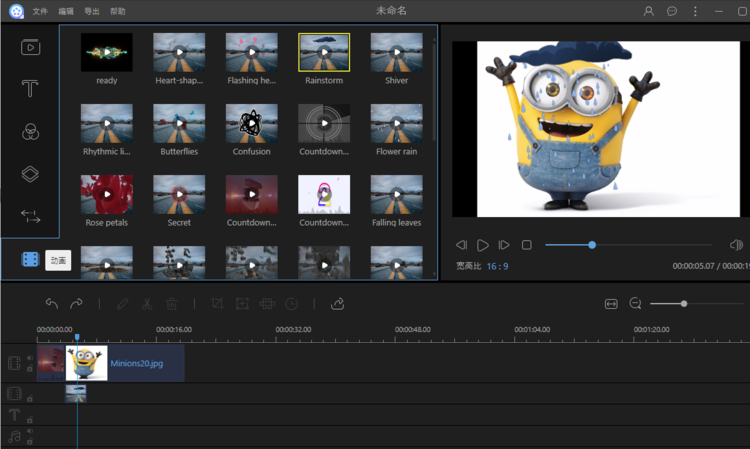Lock the text track

30,420
